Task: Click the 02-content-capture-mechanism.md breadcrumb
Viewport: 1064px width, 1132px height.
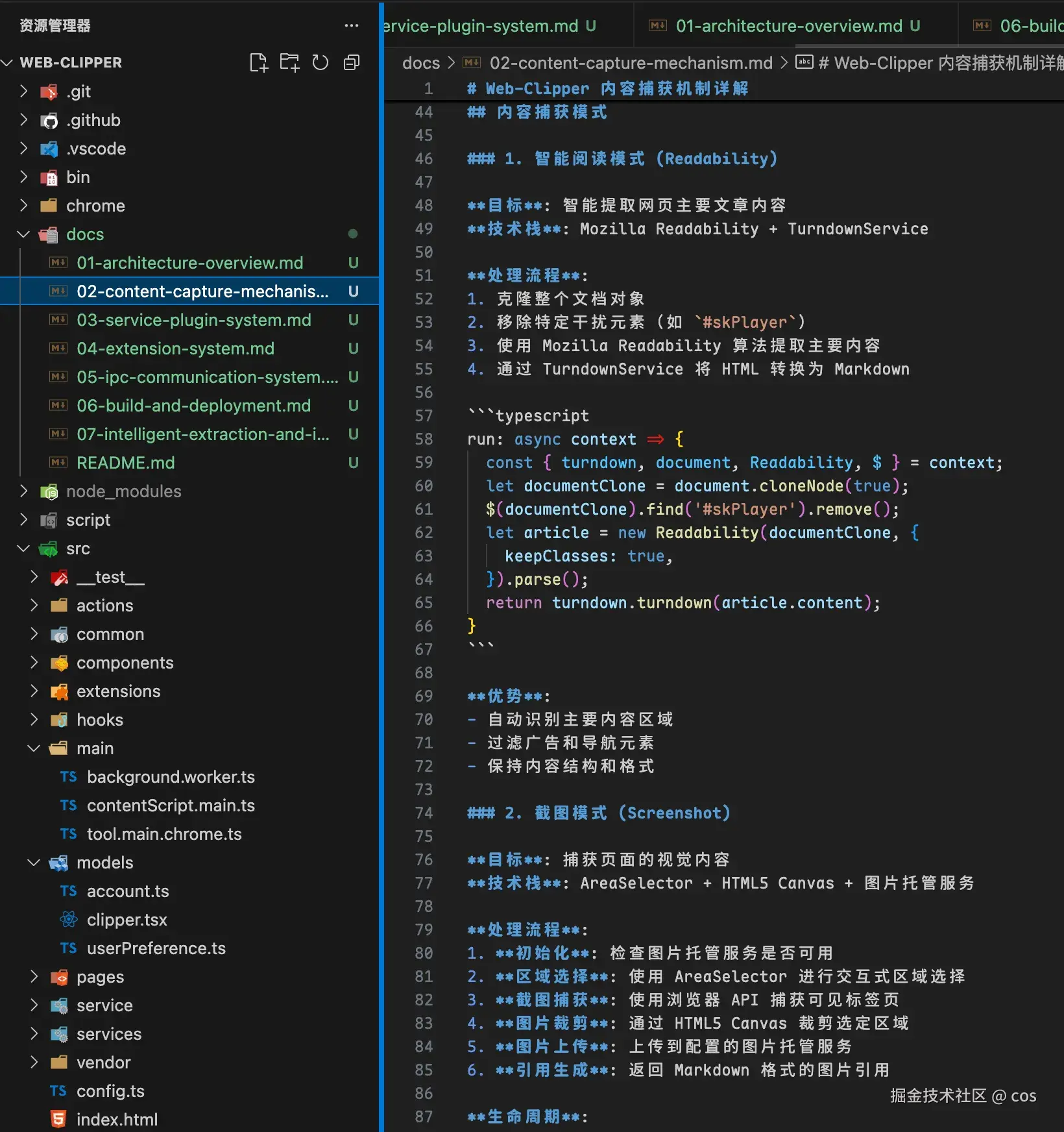Action: point(631,63)
